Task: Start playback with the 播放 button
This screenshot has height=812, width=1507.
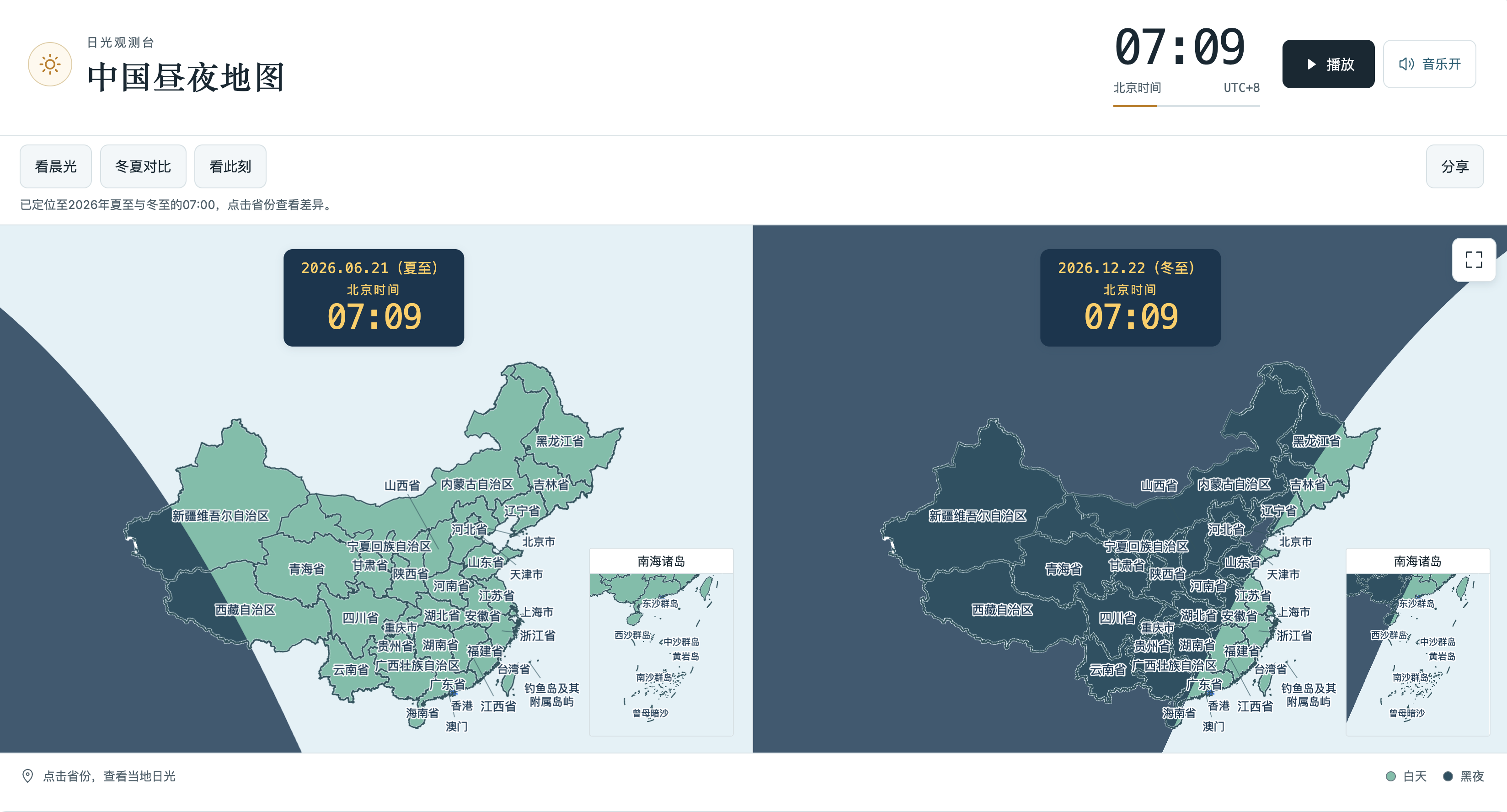Action: (1328, 64)
